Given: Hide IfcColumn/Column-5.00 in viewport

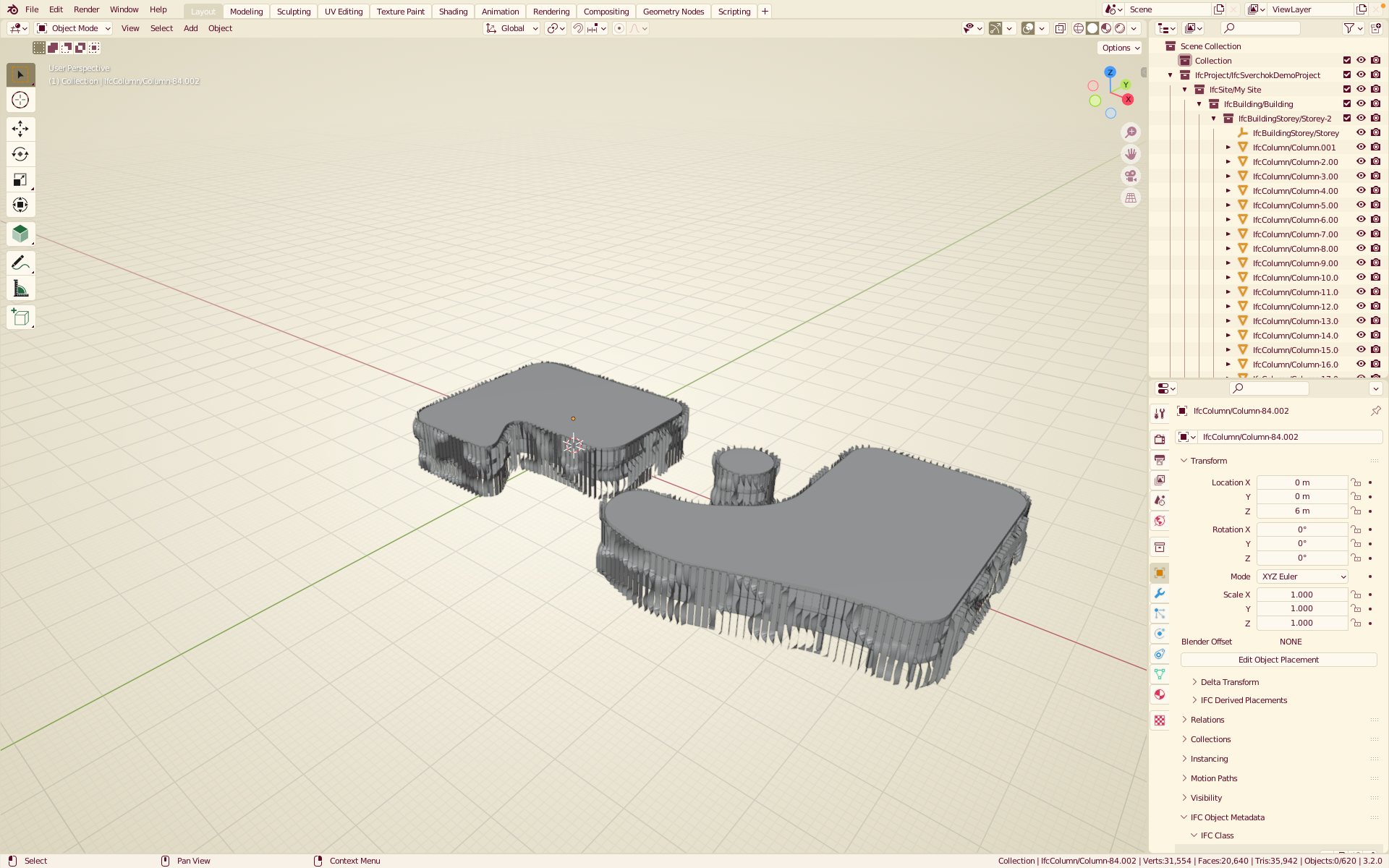Looking at the screenshot, I should coord(1361,205).
